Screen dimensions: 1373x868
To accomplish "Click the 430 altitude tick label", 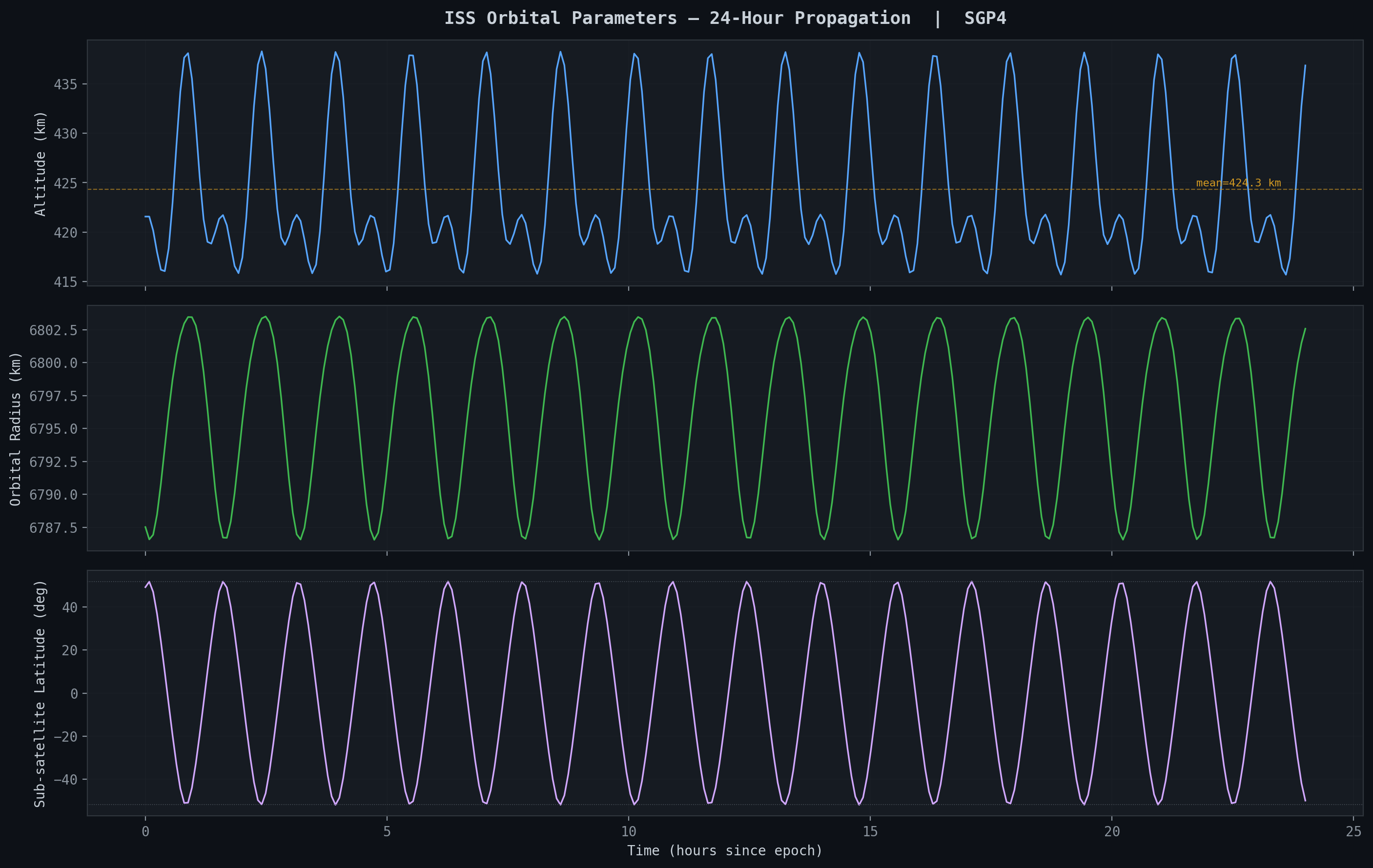I will tap(65, 134).
